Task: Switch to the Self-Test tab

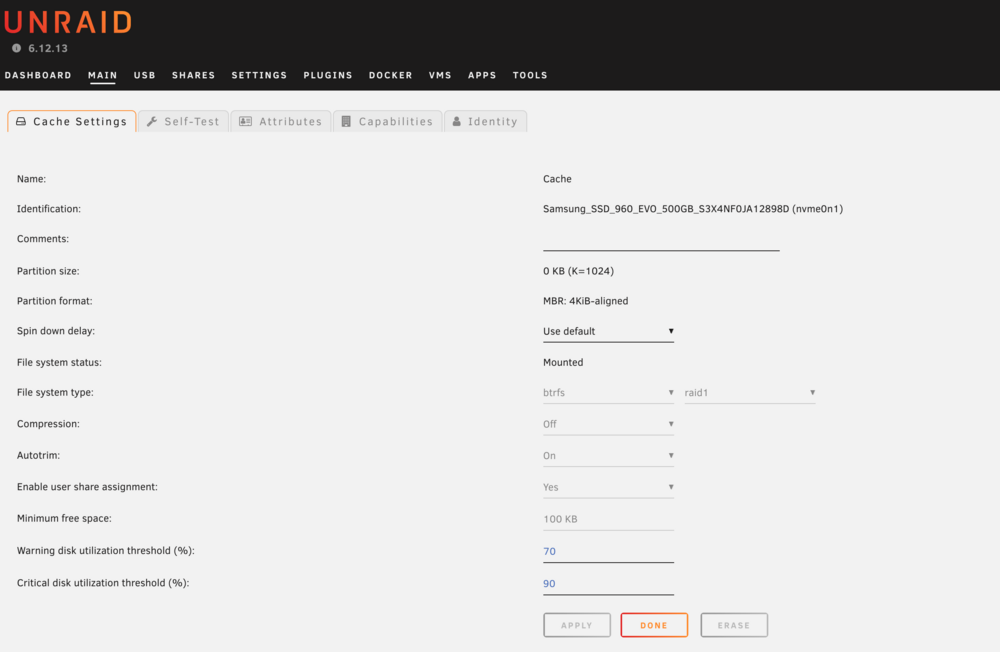Action: (x=184, y=121)
